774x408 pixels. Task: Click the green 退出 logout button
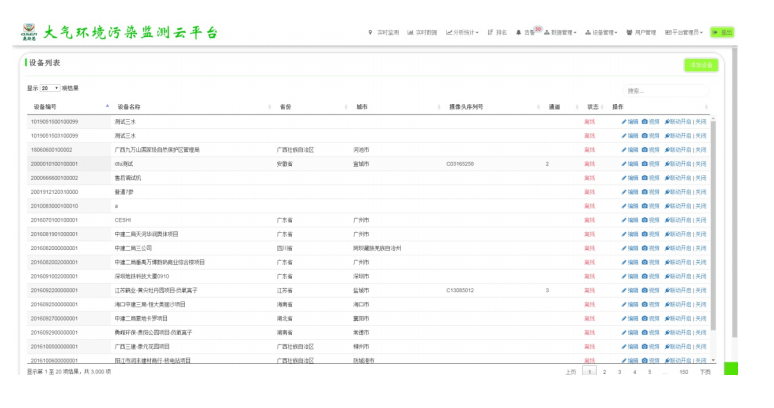[x=722, y=32]
